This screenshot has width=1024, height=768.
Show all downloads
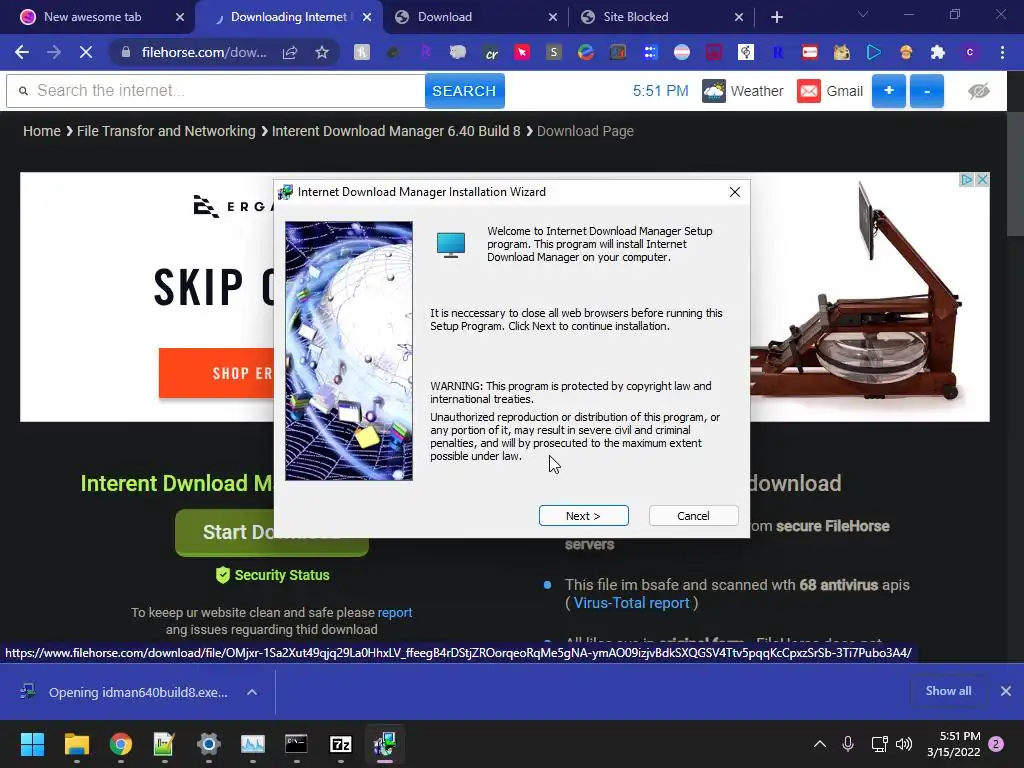coord(948,691)
